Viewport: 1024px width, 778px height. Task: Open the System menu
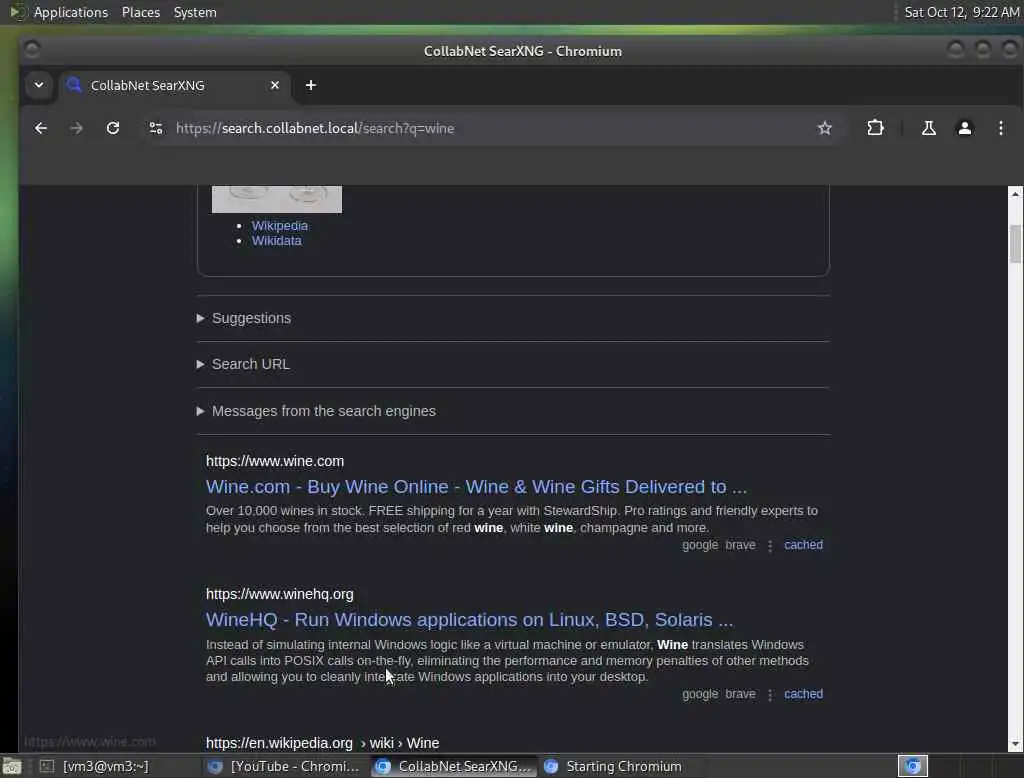point(195,12)
